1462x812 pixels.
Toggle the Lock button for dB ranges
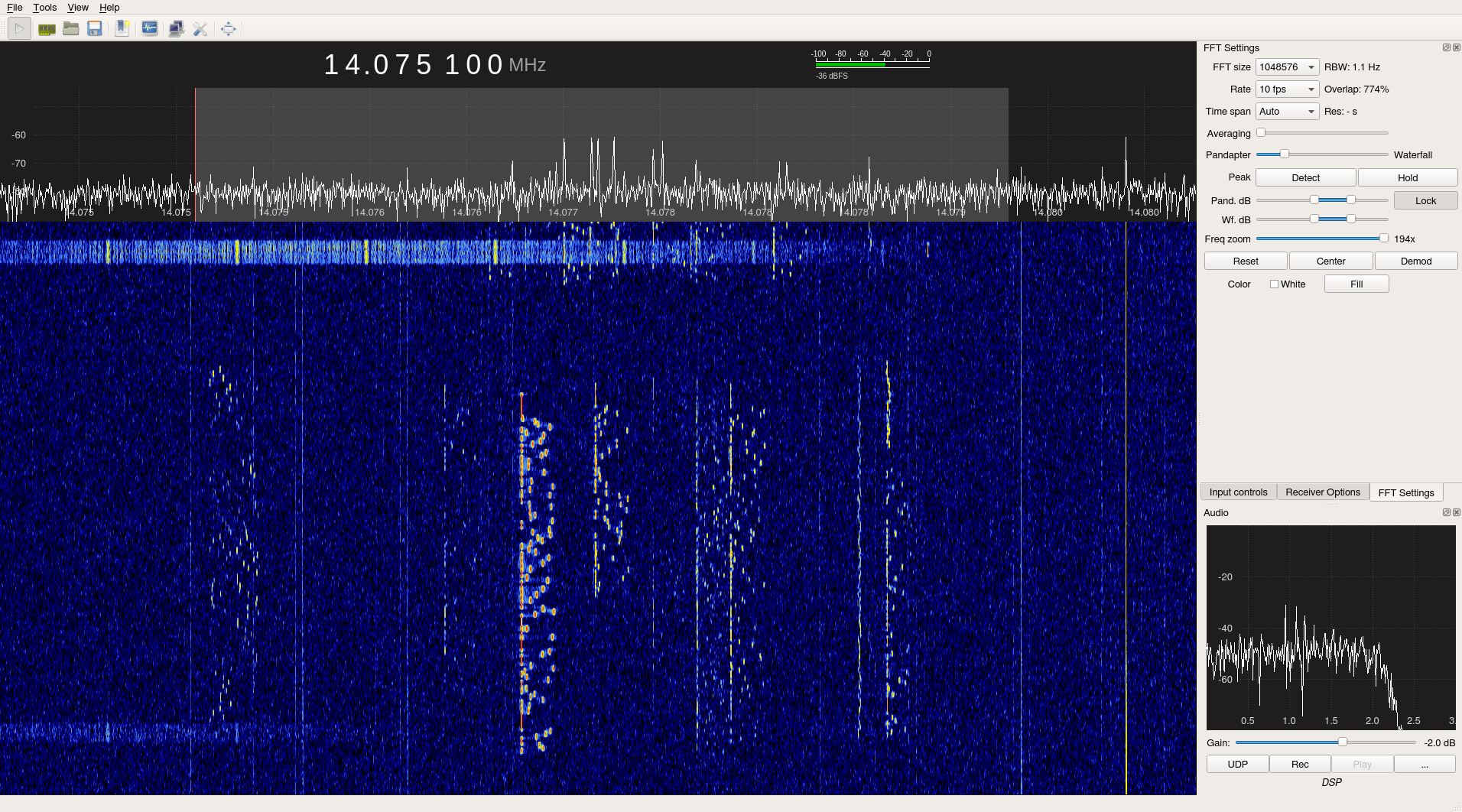[x=1425, y=200]
